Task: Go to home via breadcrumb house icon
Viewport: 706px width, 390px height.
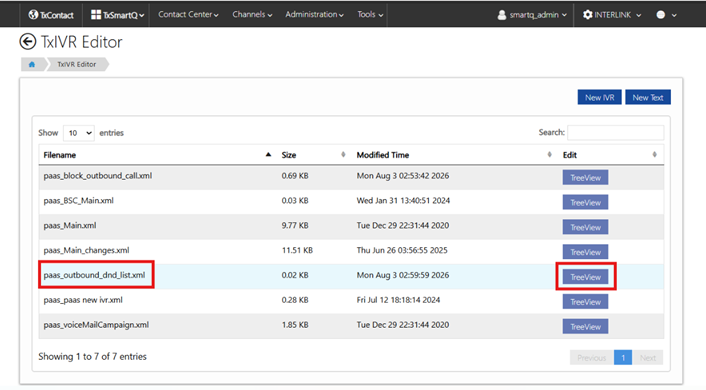Action: coord(32,64)
